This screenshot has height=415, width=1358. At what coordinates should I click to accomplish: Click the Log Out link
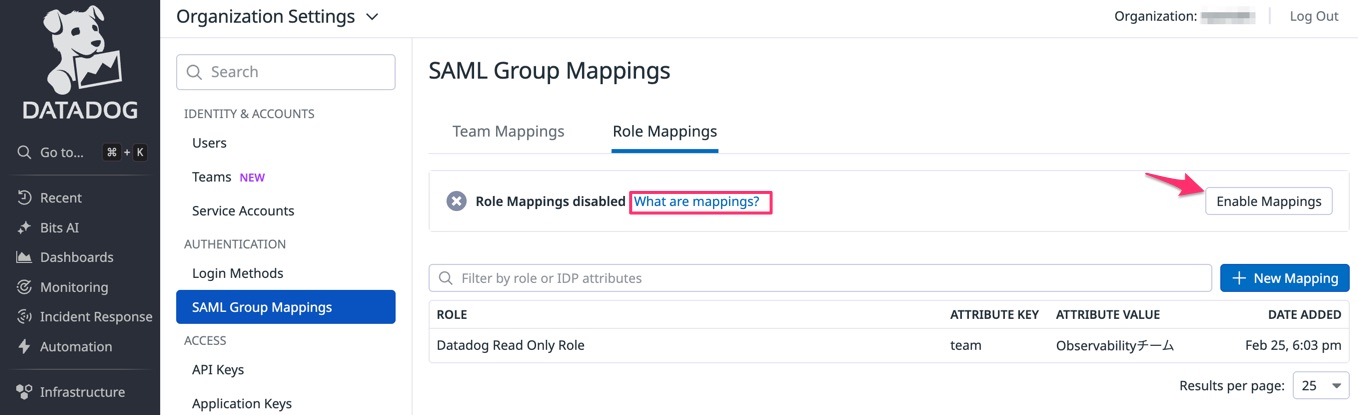point(1314,16)
